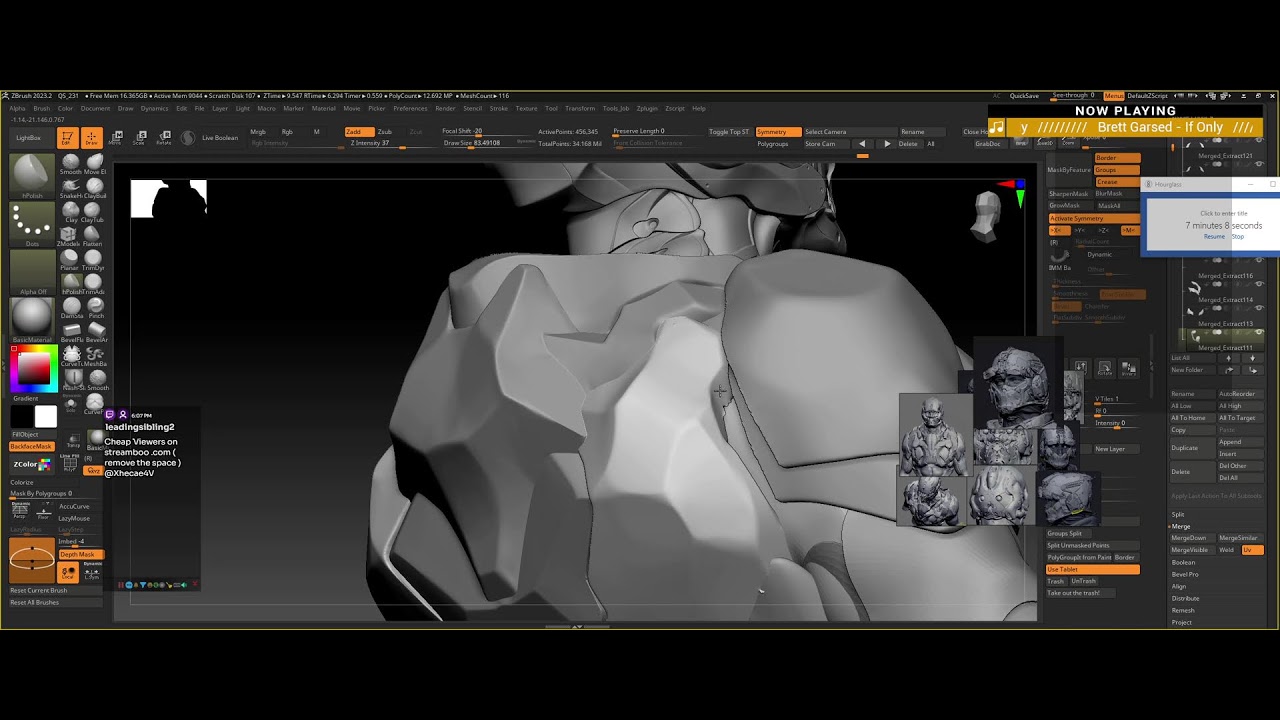Click the ZColor palette button

tap(32, 464)
